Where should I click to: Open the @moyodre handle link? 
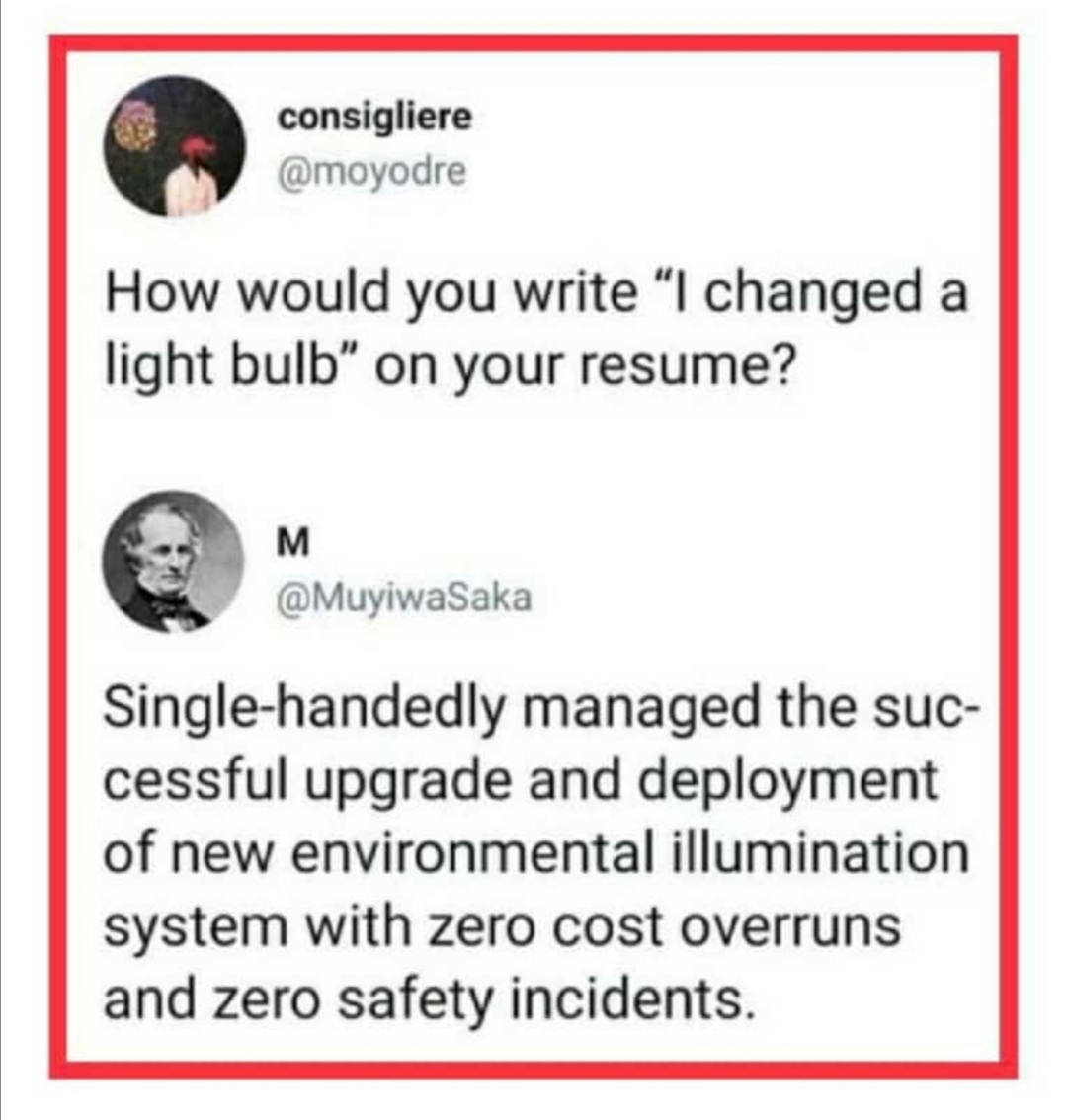(372, 172)
